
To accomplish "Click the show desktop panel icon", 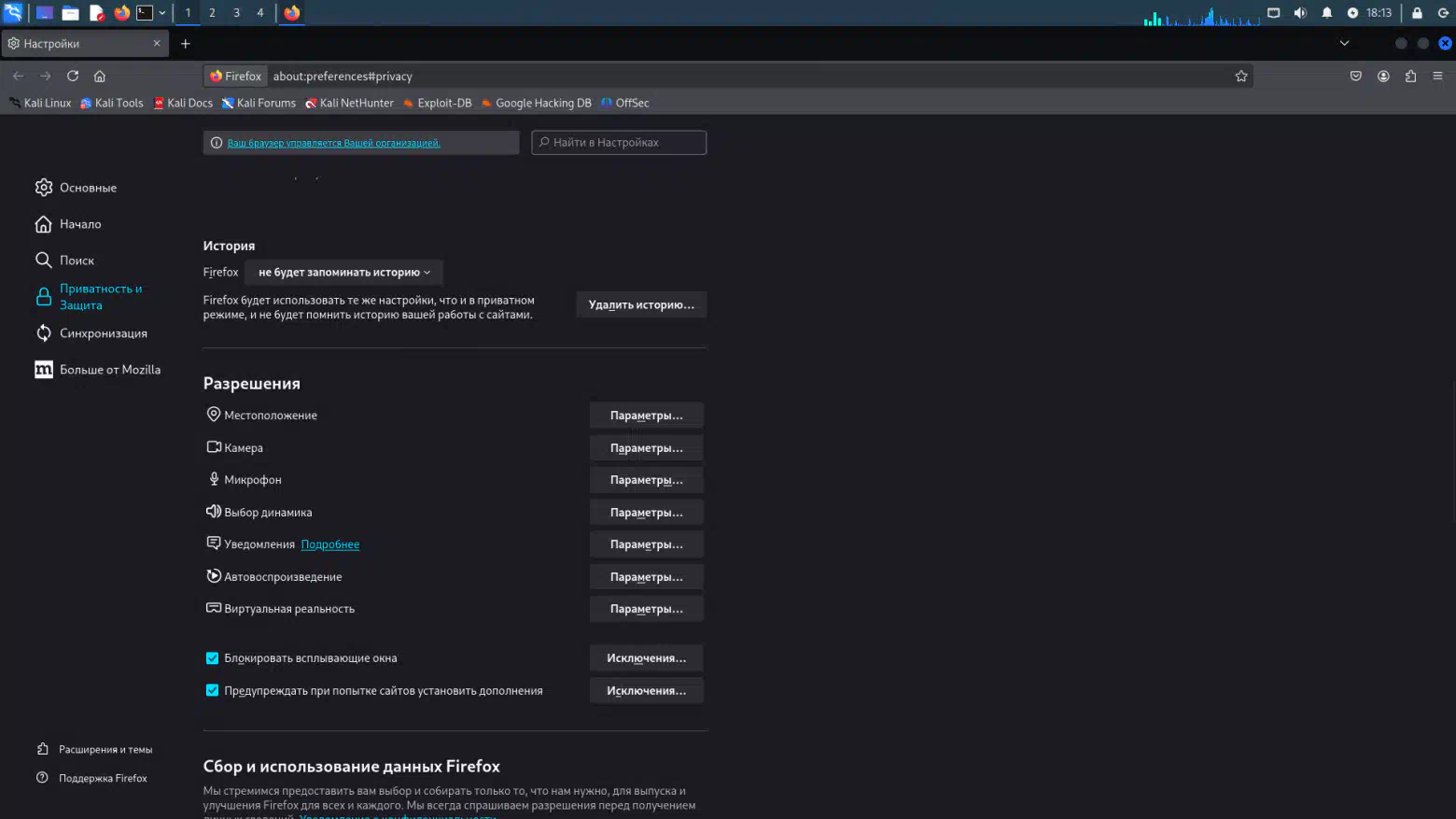I will click(44, 13).
